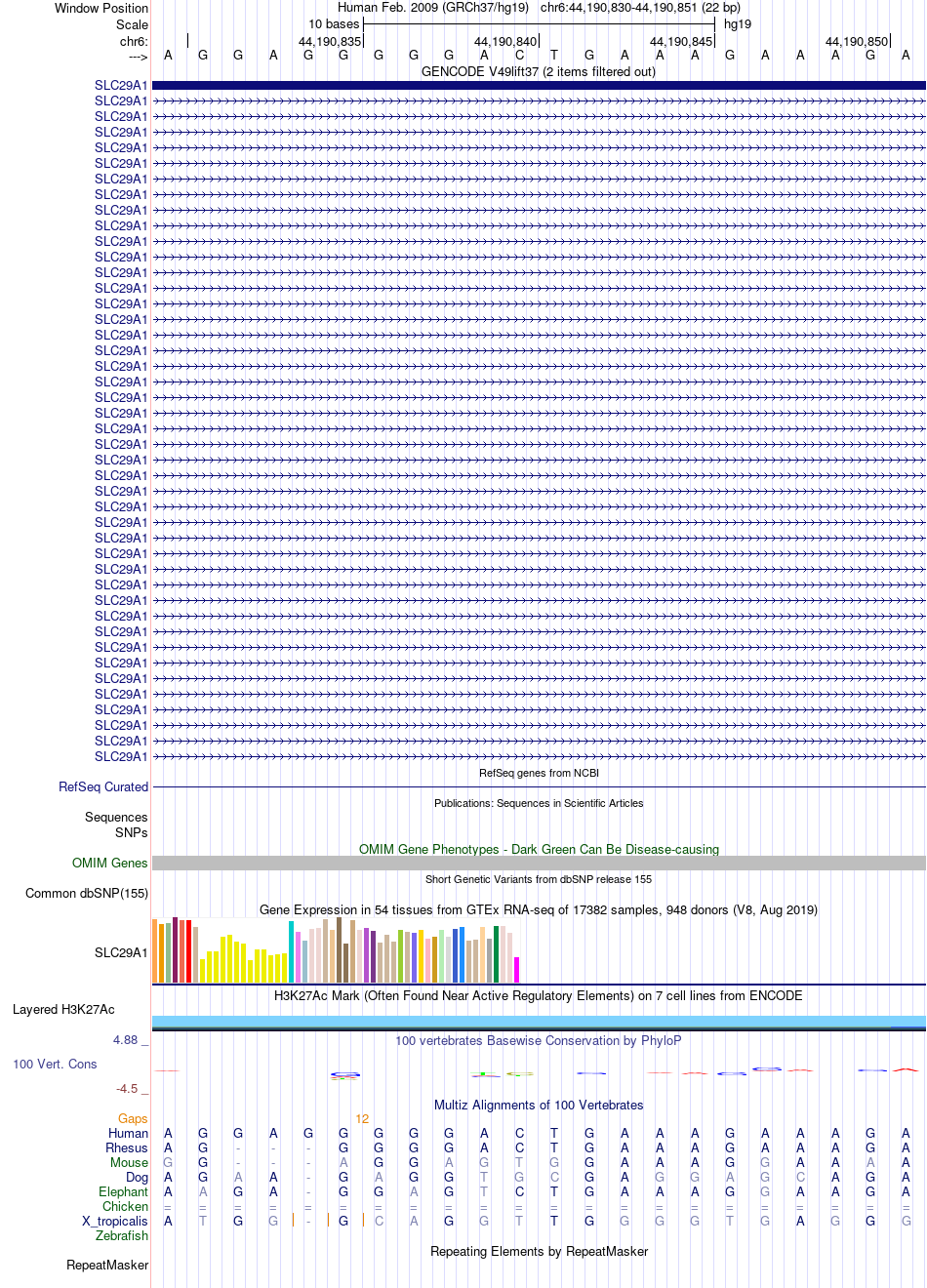Screen dimensions: 927x1288
Task: Open the RepeatMasker track label
Action: [107, 1266]
